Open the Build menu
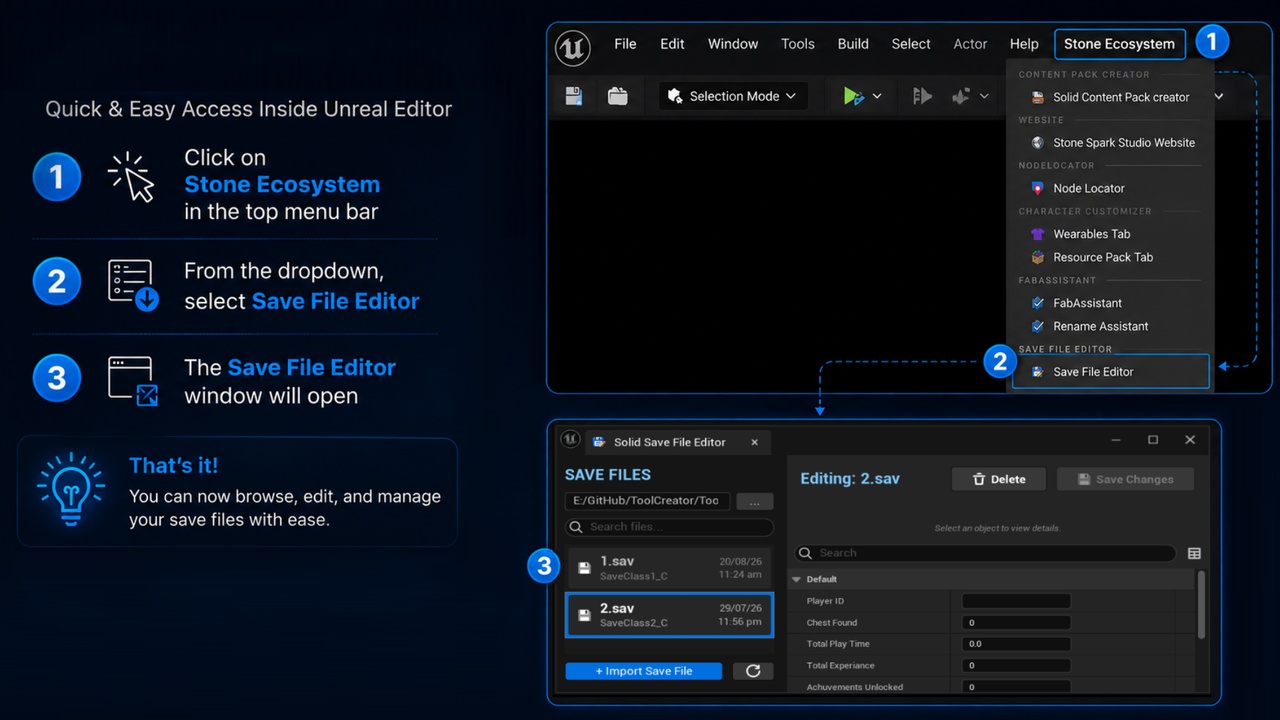 click(x=853, y=44)
